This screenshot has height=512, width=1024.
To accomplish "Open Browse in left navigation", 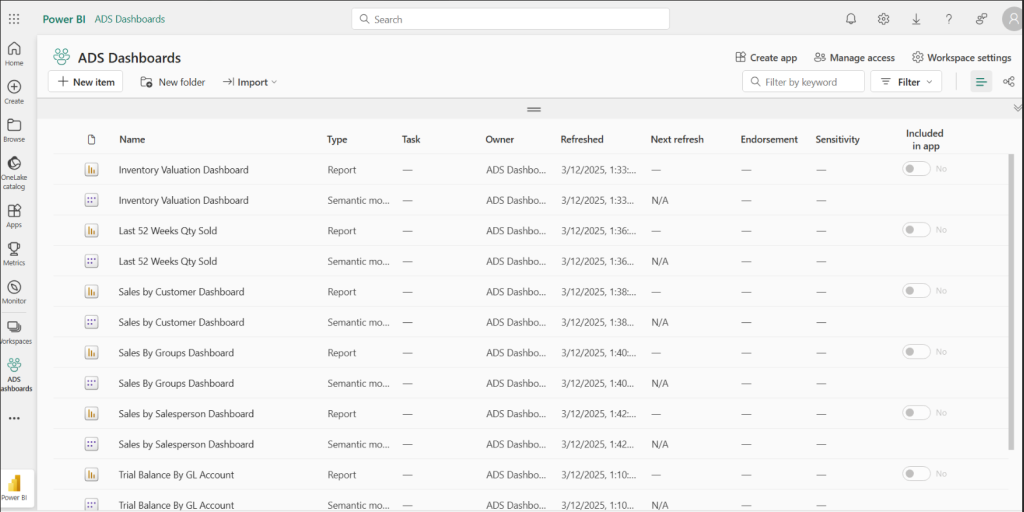I will [14, 130].
